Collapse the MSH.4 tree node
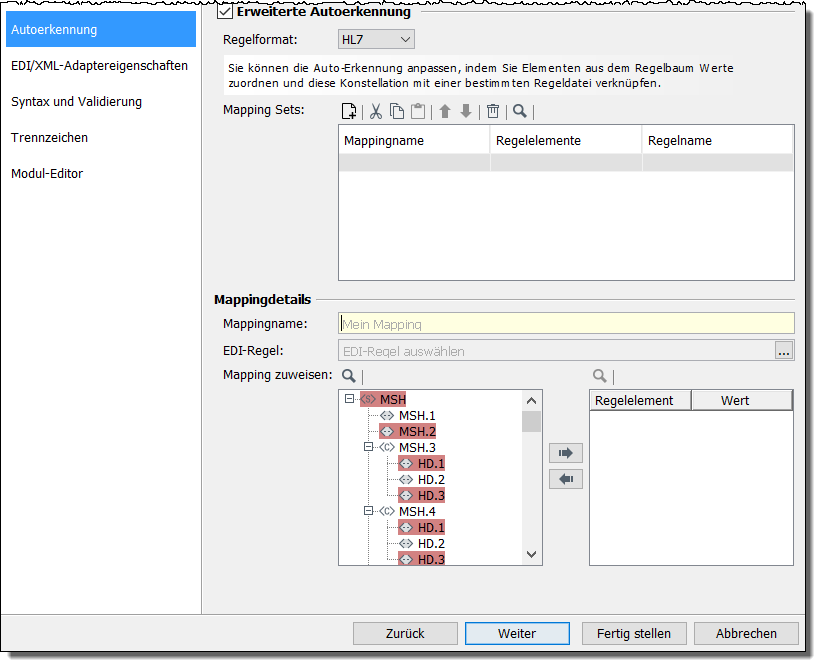 (369, 511)
